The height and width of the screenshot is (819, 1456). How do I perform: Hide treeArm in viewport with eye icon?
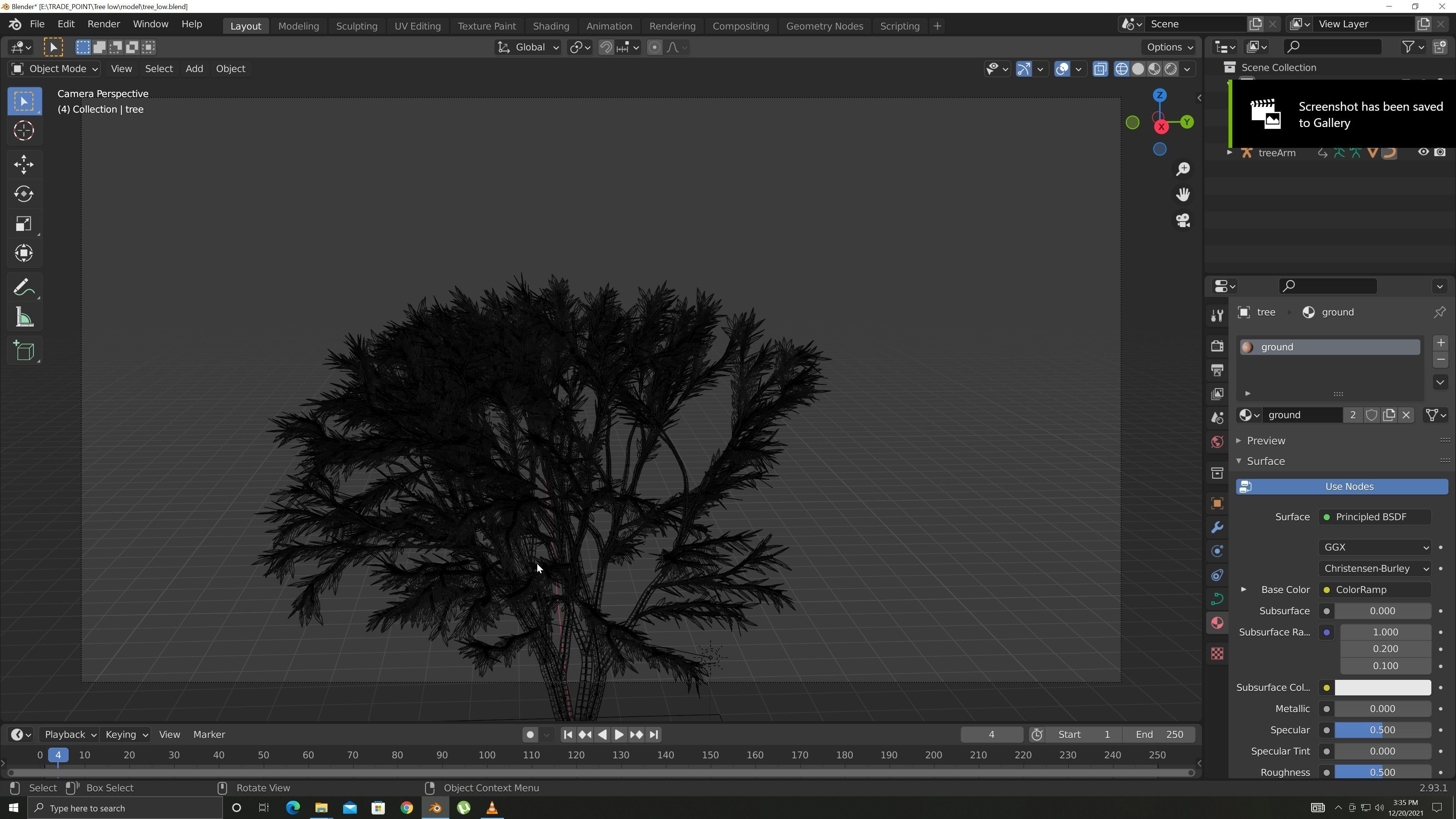point(1423,152)
